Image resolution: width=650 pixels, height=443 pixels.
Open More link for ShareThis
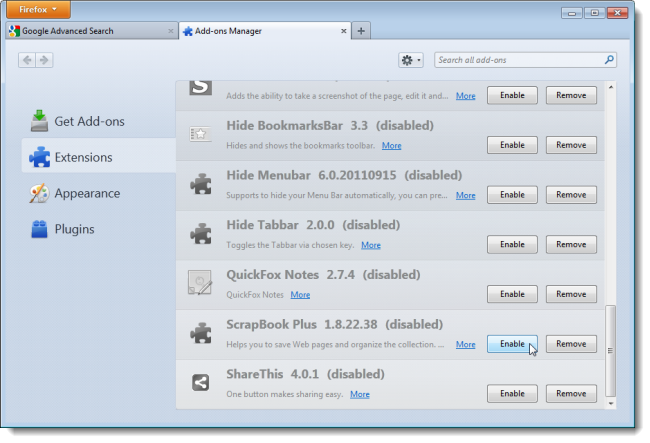359,395
